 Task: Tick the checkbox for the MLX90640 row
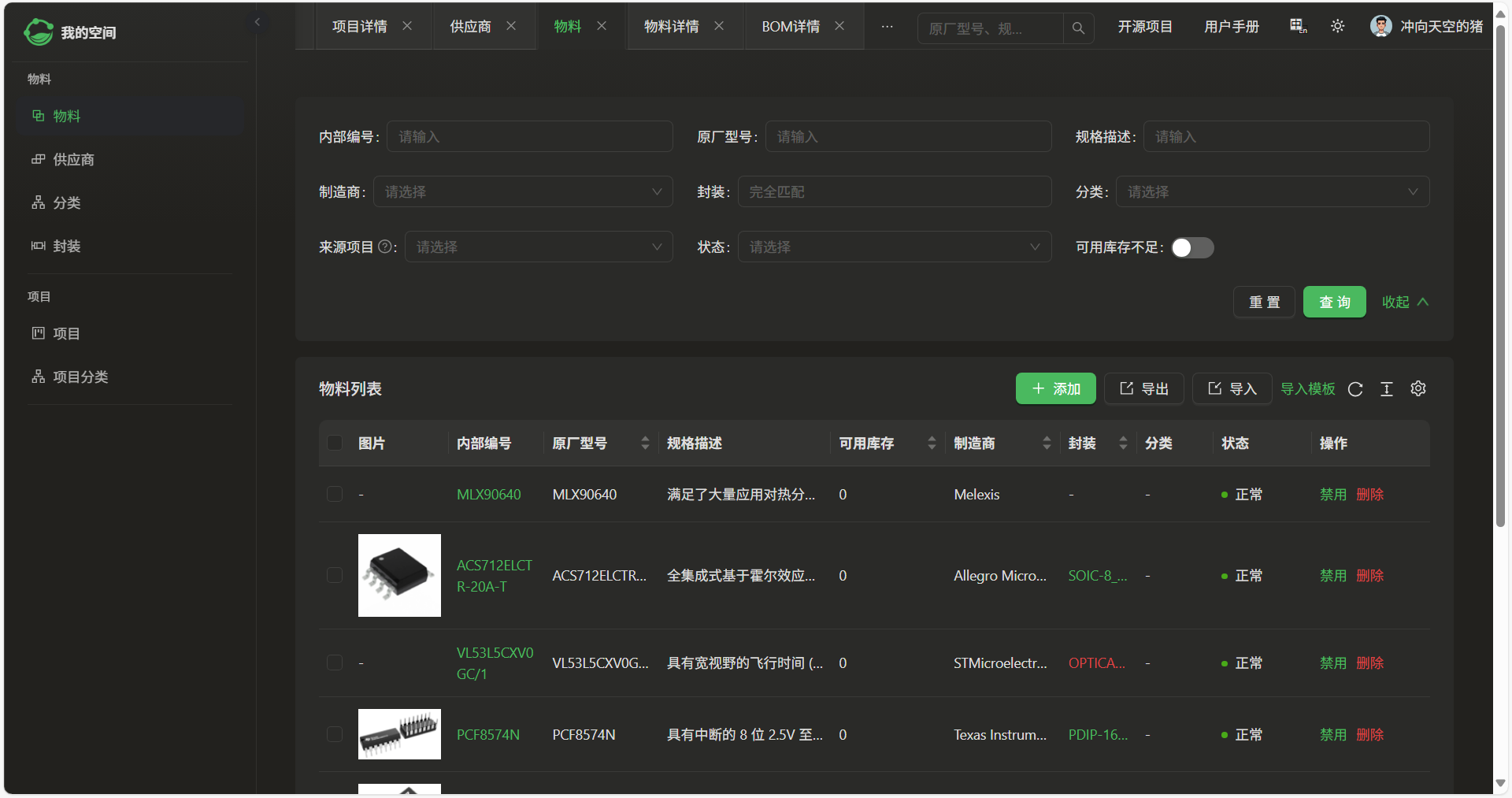tap(335, 495)
